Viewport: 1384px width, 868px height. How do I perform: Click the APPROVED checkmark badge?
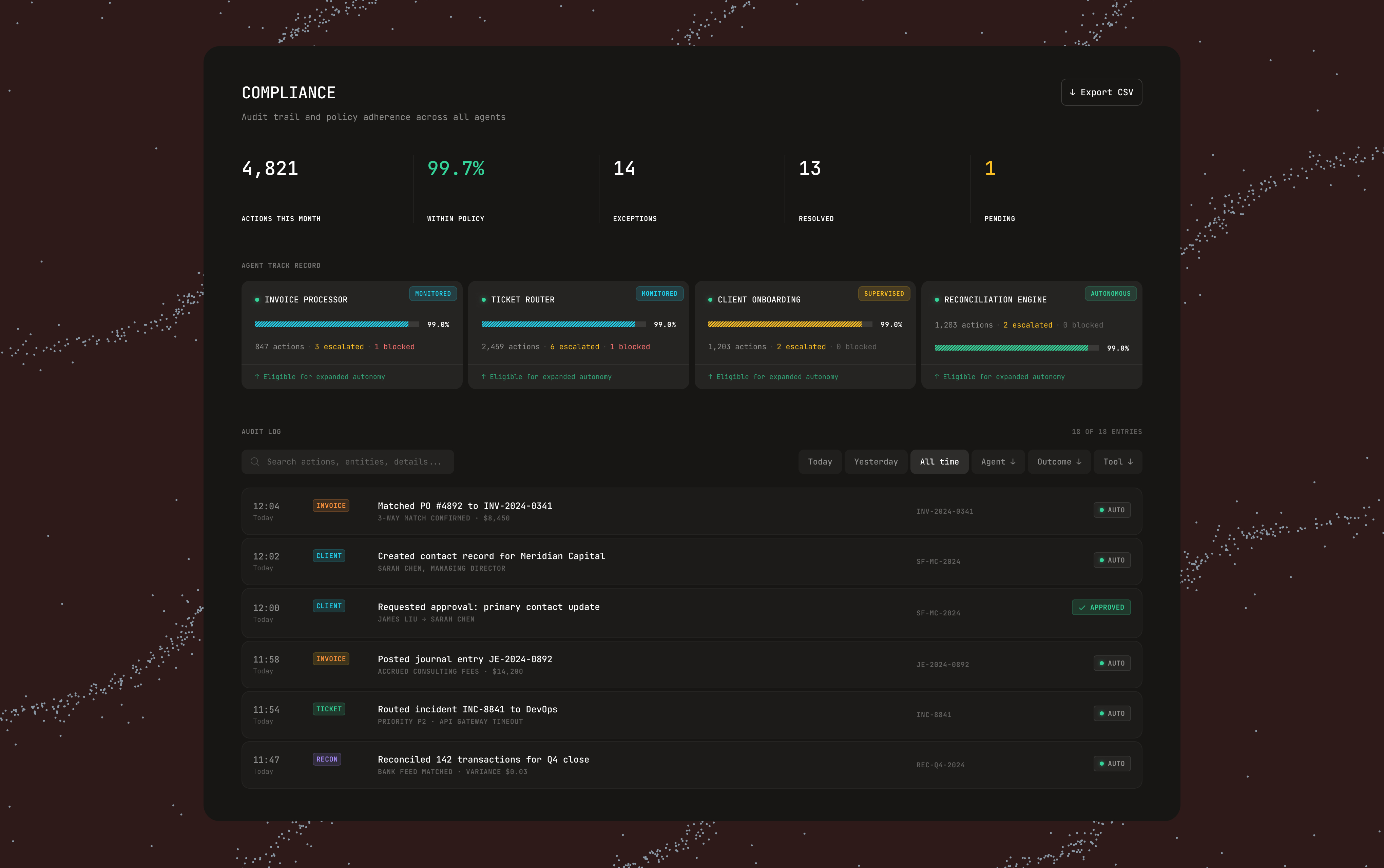pyautogui.click(x=1101, y=607)
